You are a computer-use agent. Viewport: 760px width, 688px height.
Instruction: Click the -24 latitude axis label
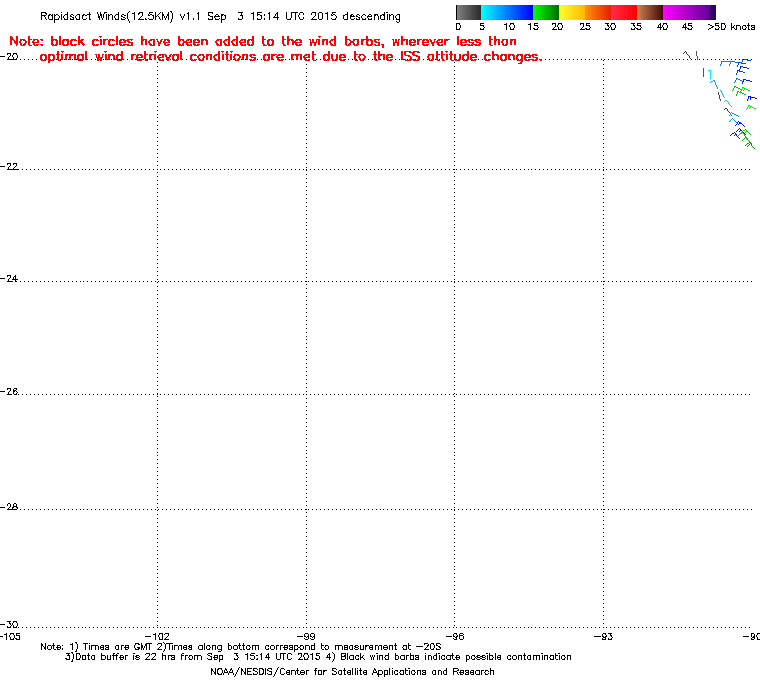[9, 279]
